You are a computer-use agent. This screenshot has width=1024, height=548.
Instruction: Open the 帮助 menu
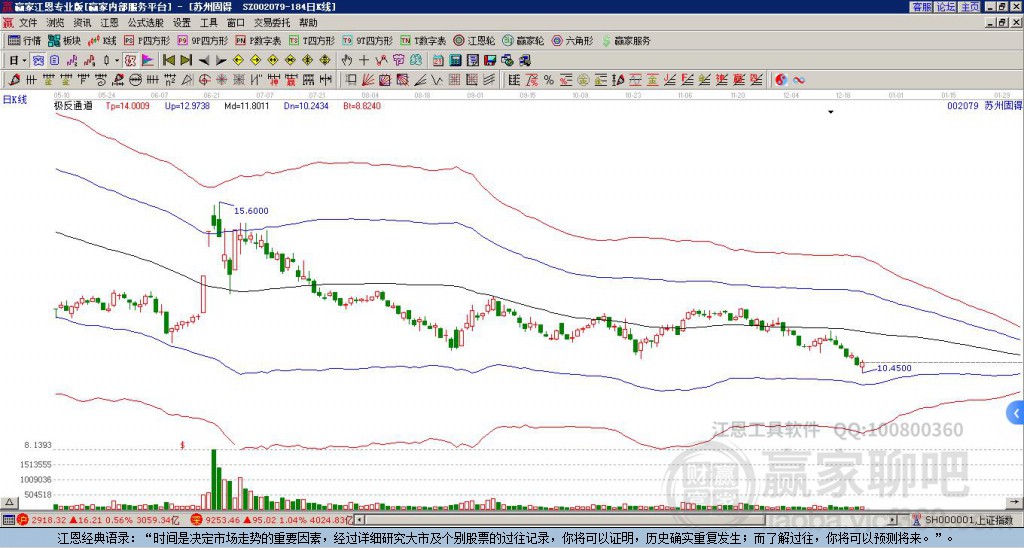click(x=308, y=23)
